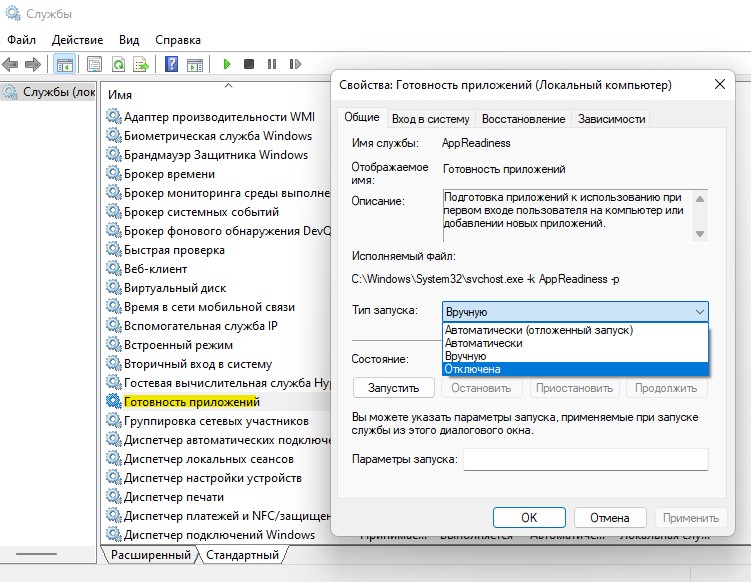Open the Справка menu

pyautogui.click(x=178, y=40)
